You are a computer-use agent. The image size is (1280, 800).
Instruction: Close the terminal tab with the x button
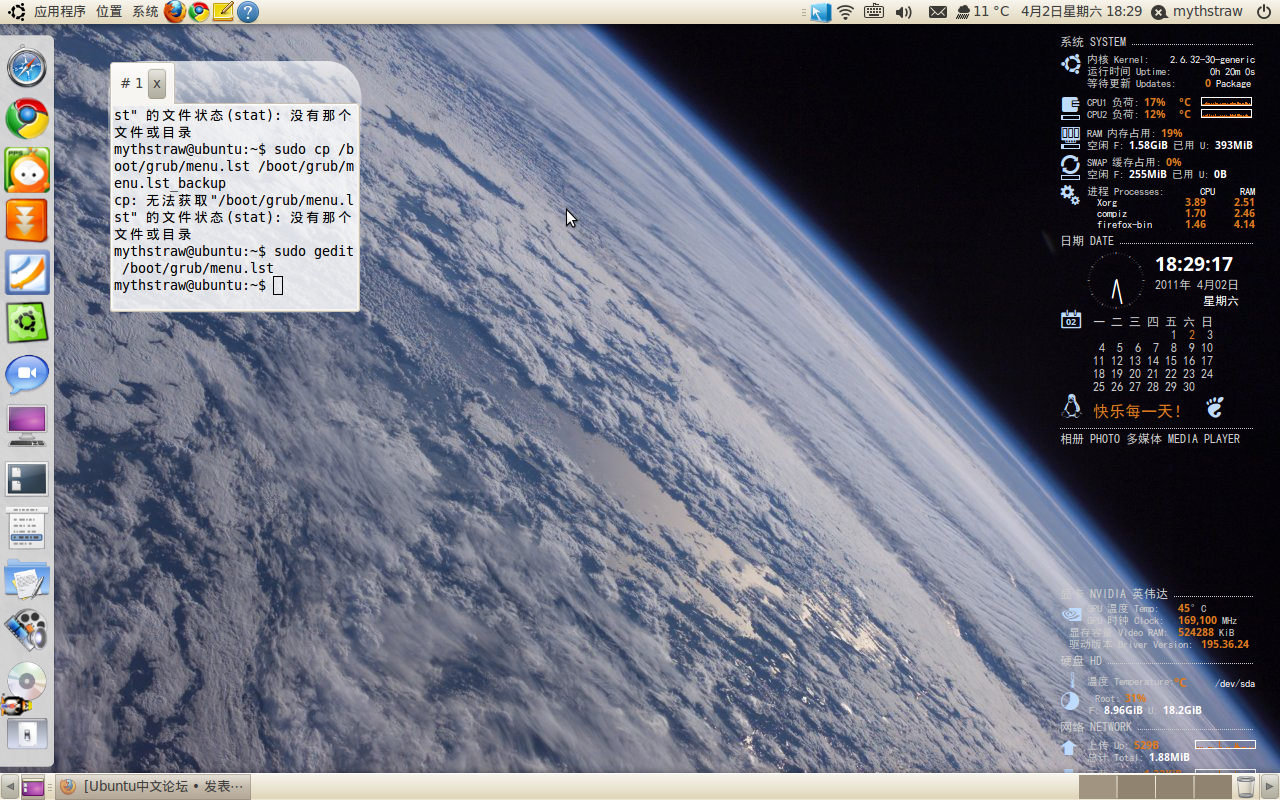click(x=157, y=83)
